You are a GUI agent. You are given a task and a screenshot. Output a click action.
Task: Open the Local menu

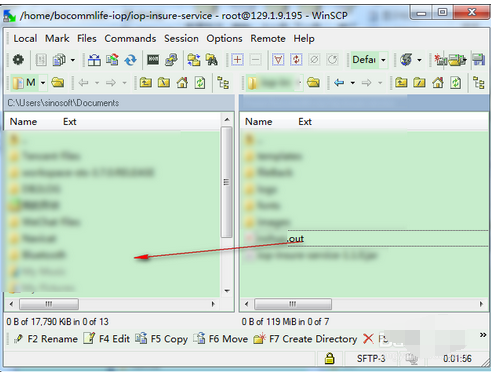click(25, 39)
